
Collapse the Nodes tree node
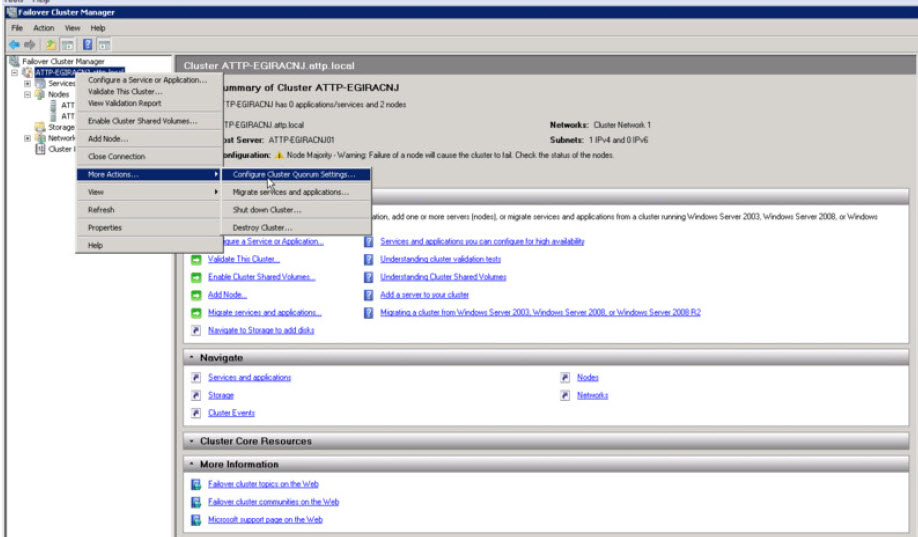pyautogui.click(x=27, y=94)
